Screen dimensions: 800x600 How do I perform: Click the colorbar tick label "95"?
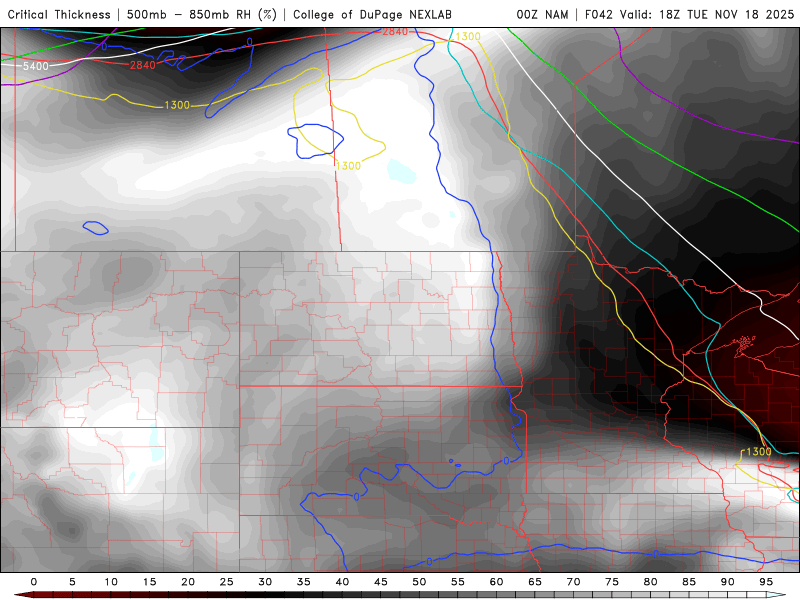coord(766,582)
